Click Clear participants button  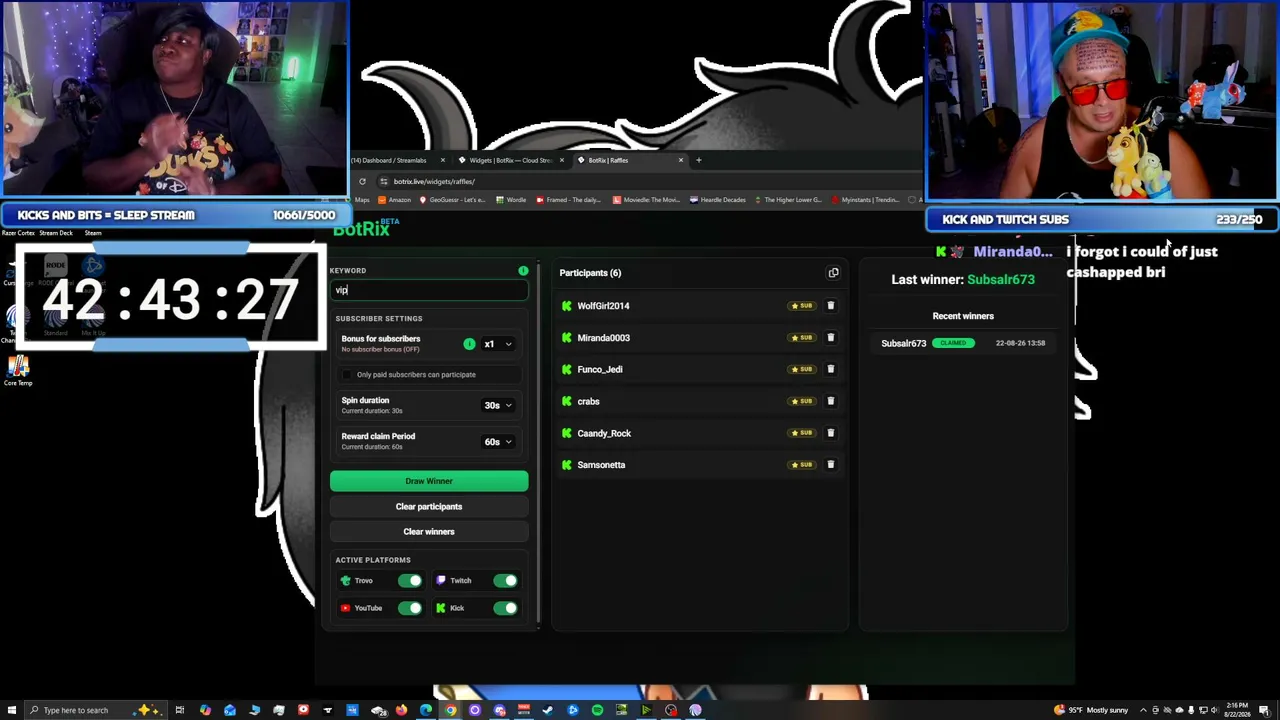429,507
